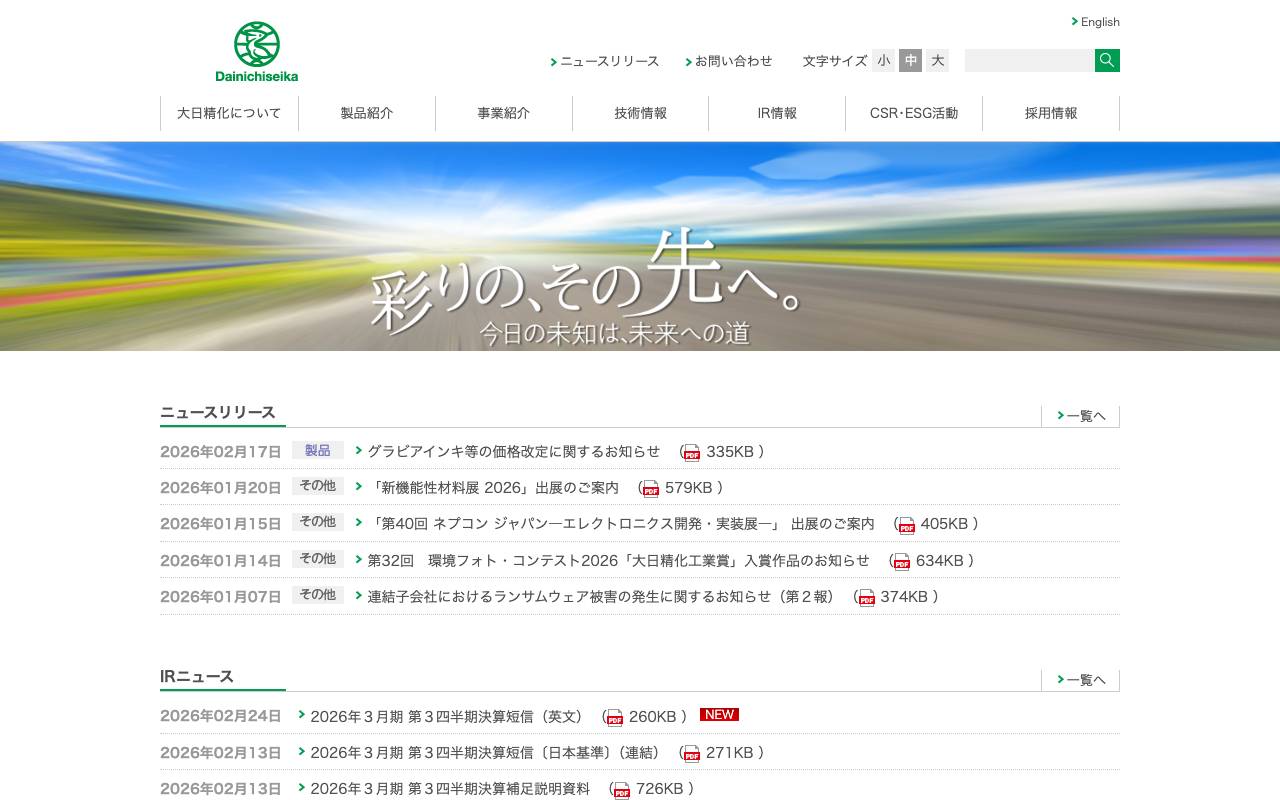The image size is (1280, 800).
Task: Click the search magnifier icon
Action: tap(1106, 60)
